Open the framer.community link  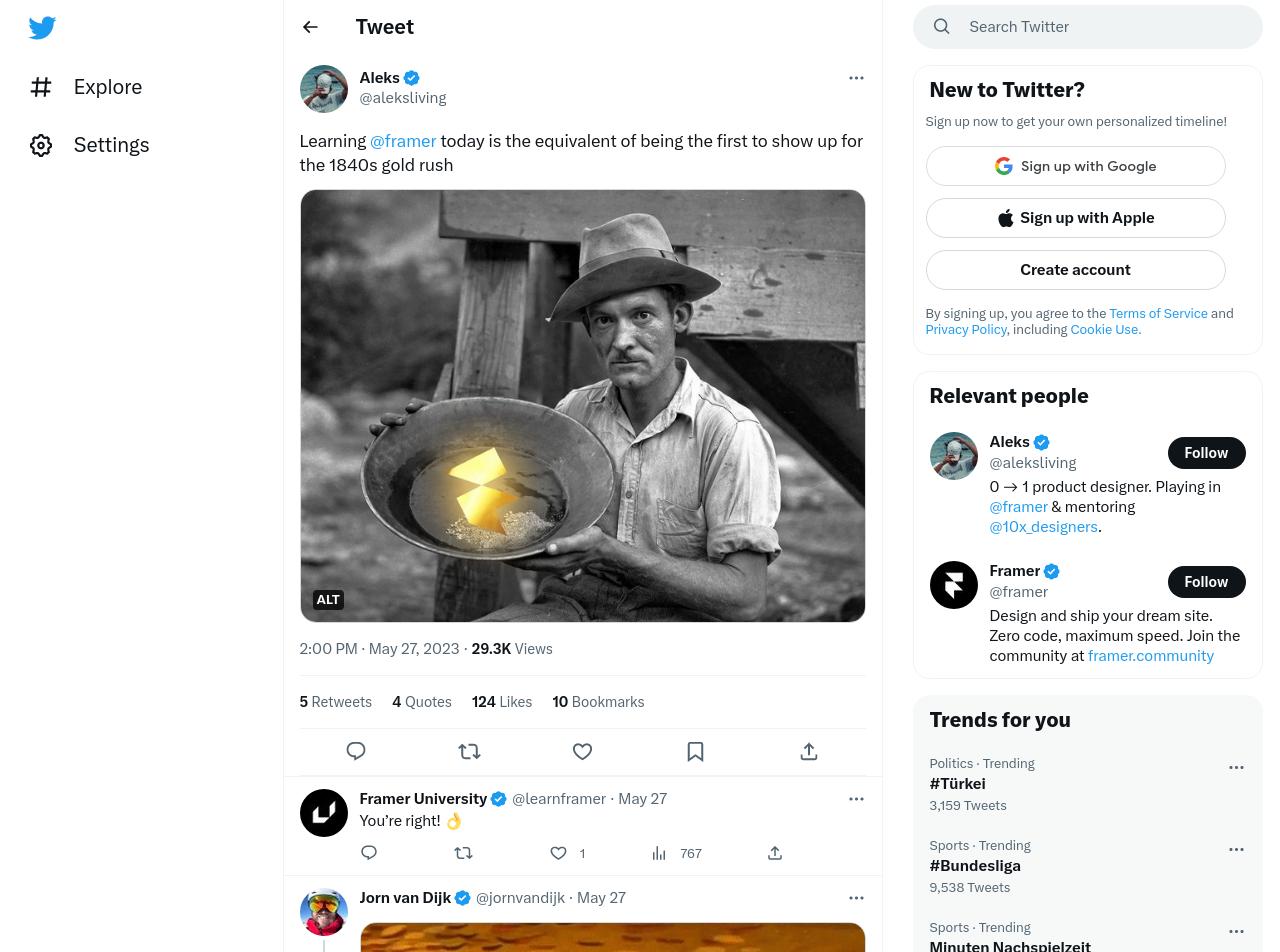pos(1150,656)
